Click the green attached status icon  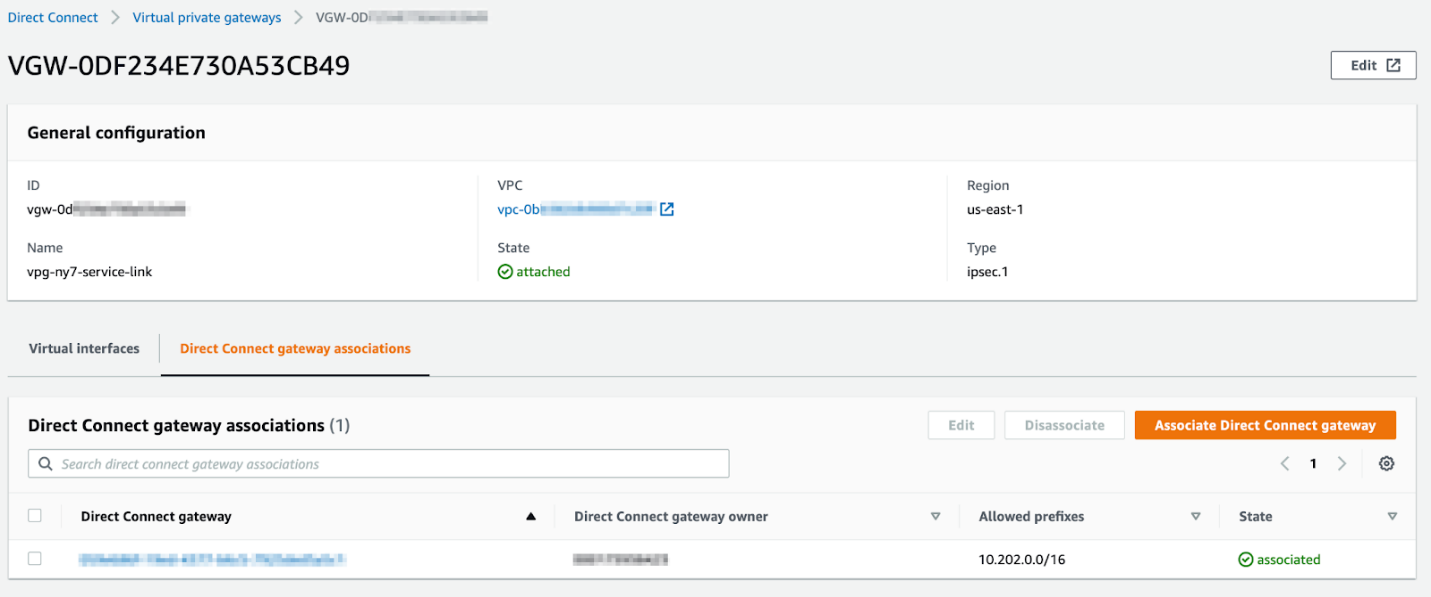[505, 272]
